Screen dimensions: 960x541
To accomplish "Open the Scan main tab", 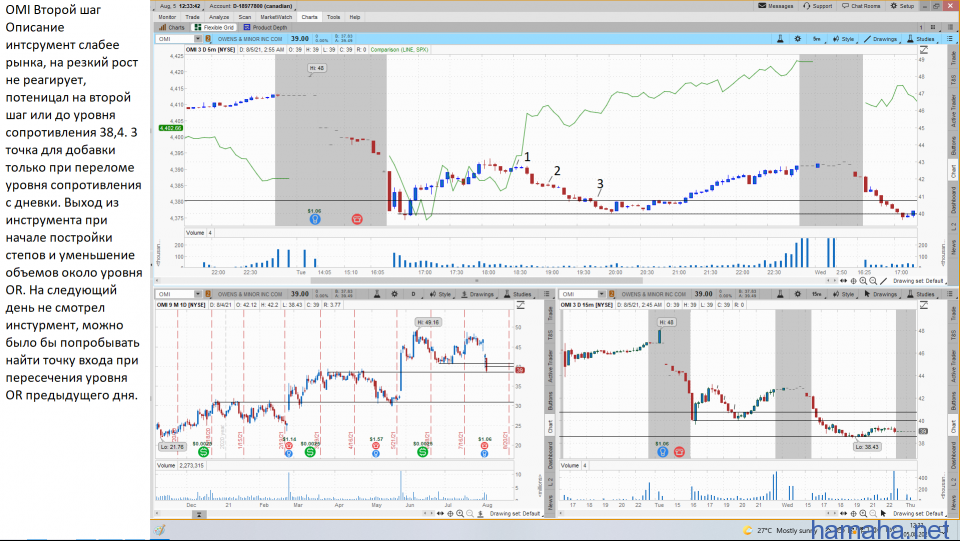I will (x=245, y=17).
